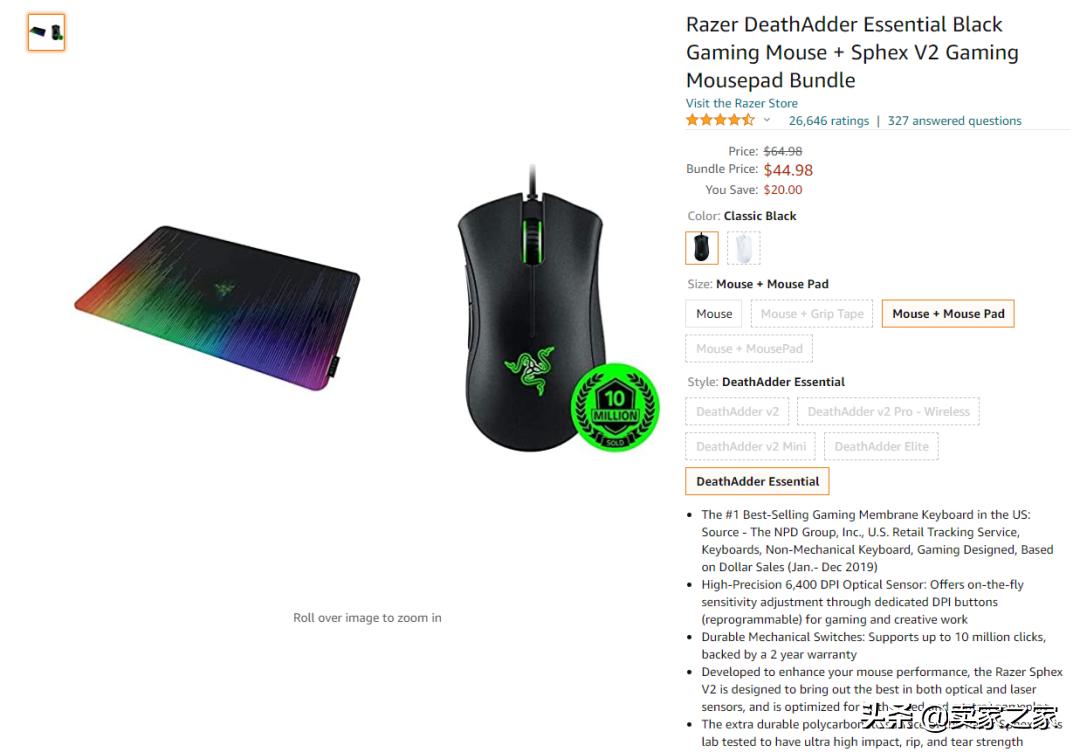The width and height of the screenshot is (1080, 752).
Task: Select Mouse + Mouse Pad option
Action: (x=948, y=313)
